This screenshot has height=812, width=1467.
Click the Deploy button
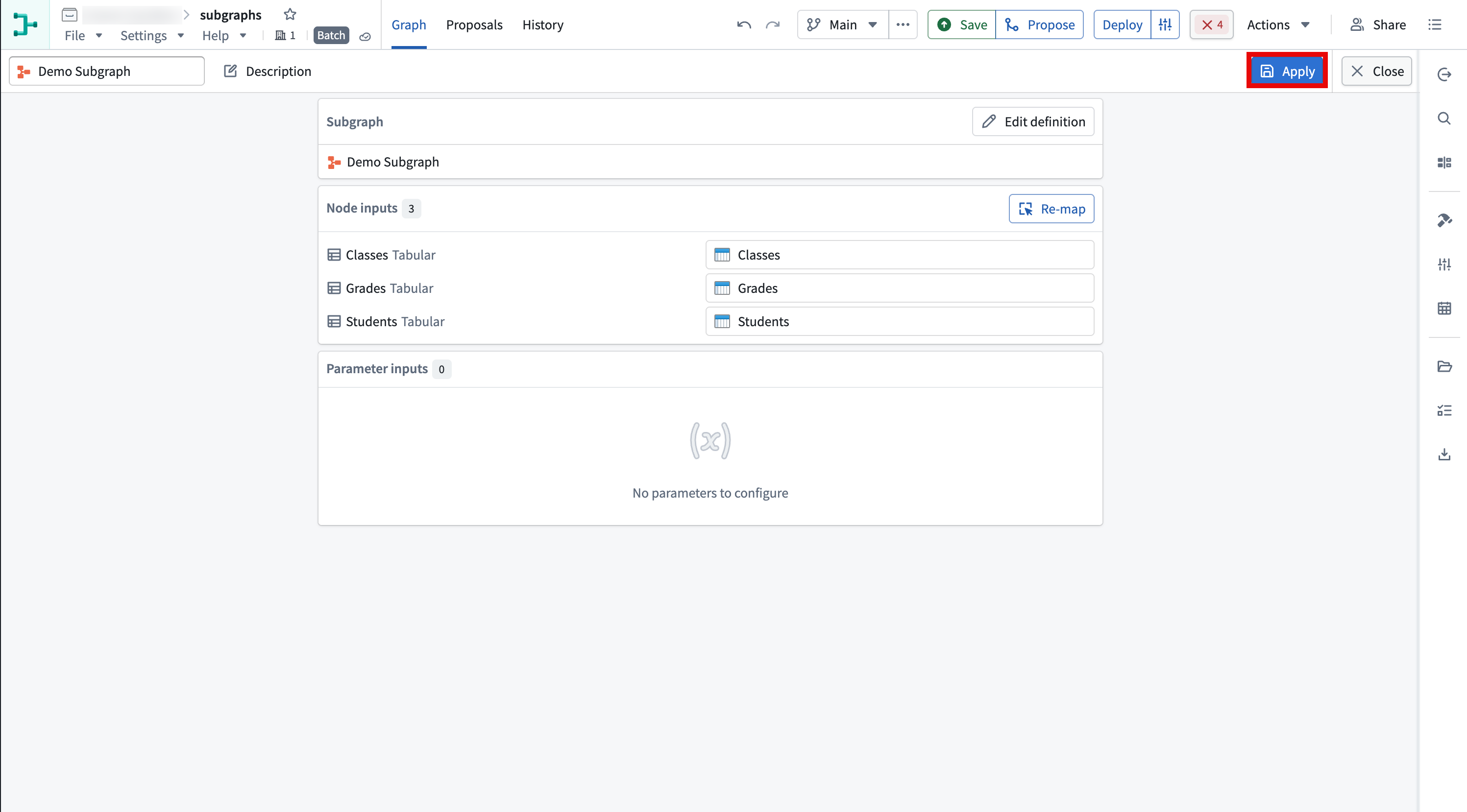1122,24
